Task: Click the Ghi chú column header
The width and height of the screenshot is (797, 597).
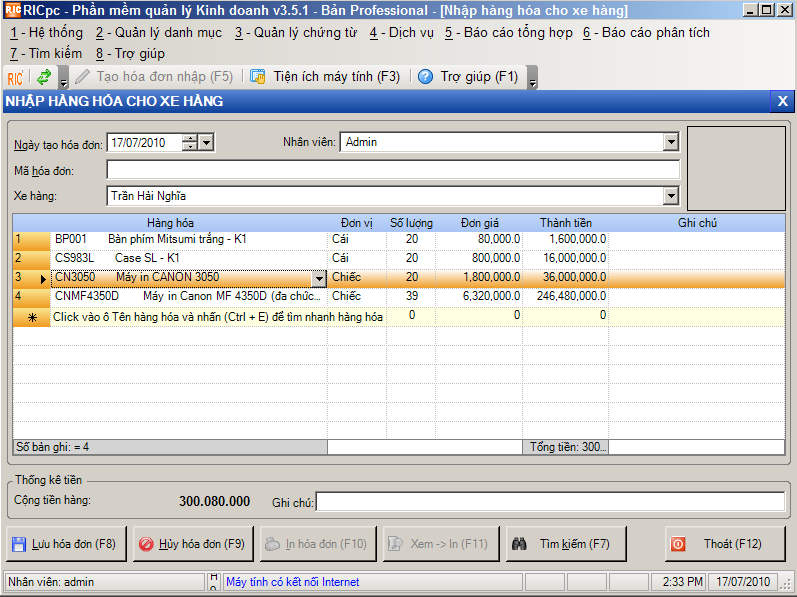Action: [x=697, y=223]
